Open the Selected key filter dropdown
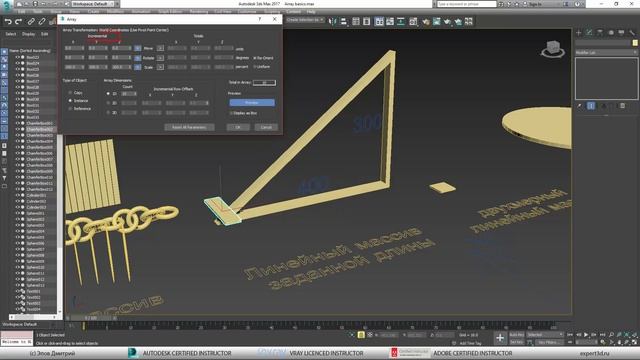The height and width of the screenshot is (360, 640). (x=544, y=335)
